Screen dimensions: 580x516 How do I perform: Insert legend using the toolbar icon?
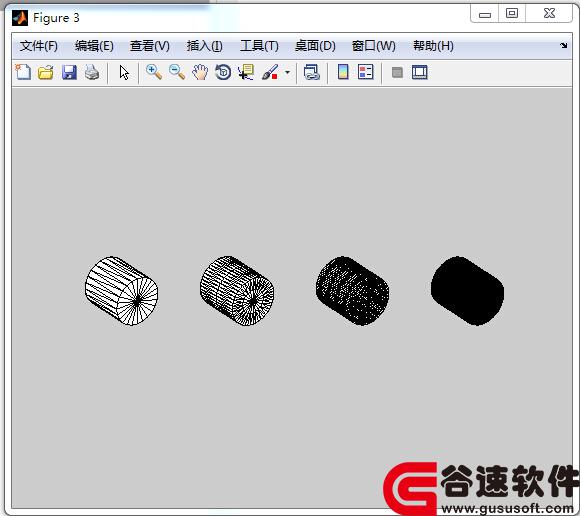click(366, 72)
